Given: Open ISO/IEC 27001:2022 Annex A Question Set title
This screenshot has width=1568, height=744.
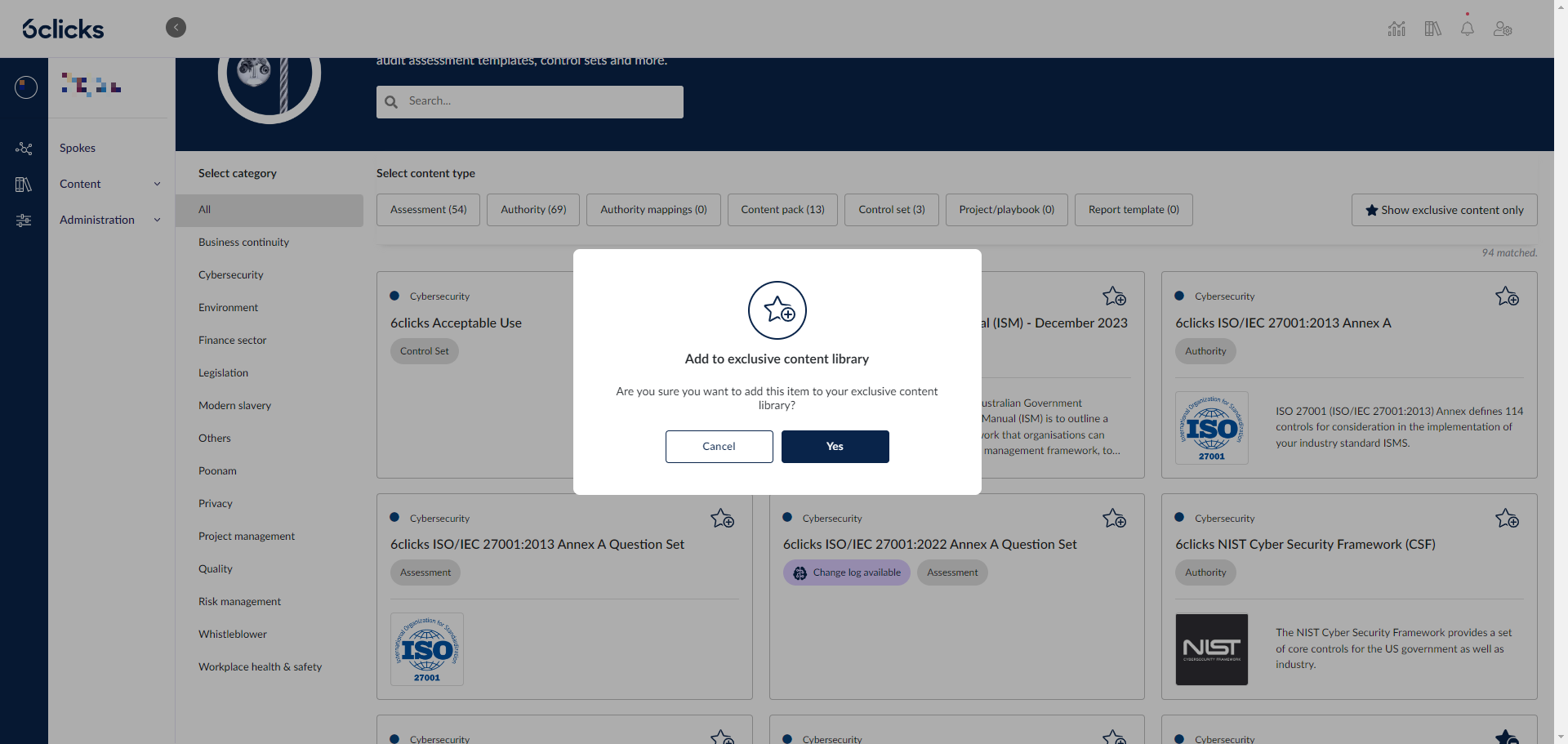Looking at the screenshot, I should click(x=929, y=545).
